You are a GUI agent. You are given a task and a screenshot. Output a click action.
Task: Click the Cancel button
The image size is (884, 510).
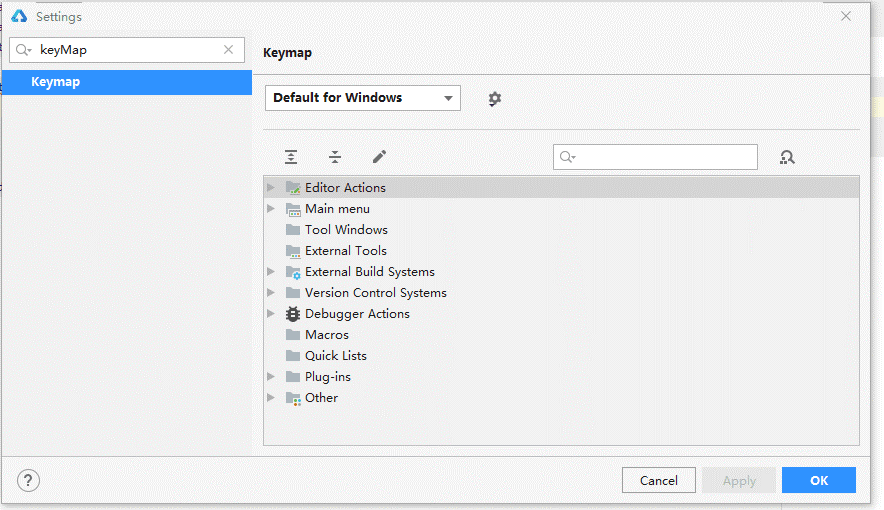658,480
